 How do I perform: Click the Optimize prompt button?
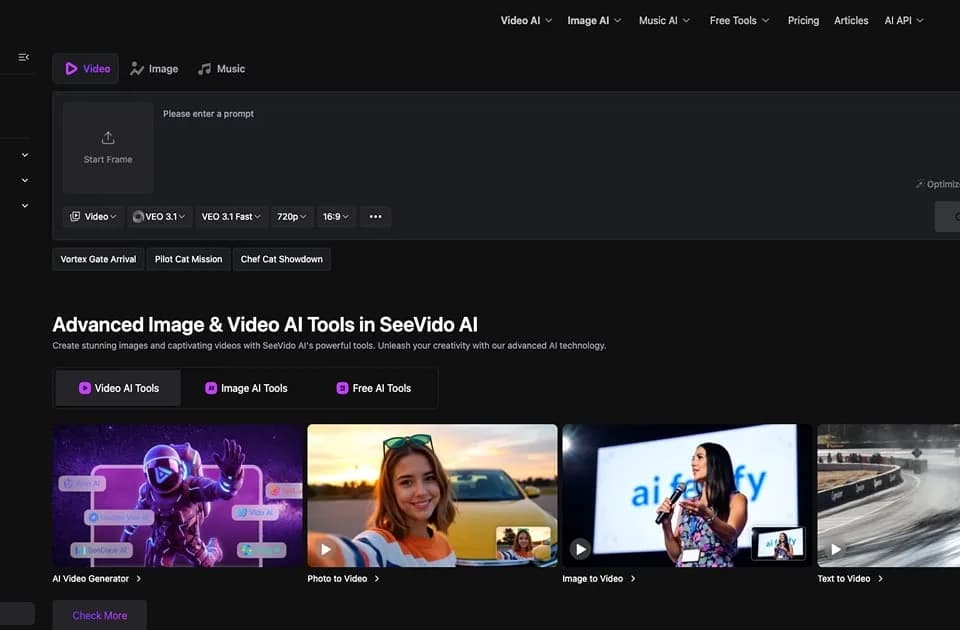(937, 184)
